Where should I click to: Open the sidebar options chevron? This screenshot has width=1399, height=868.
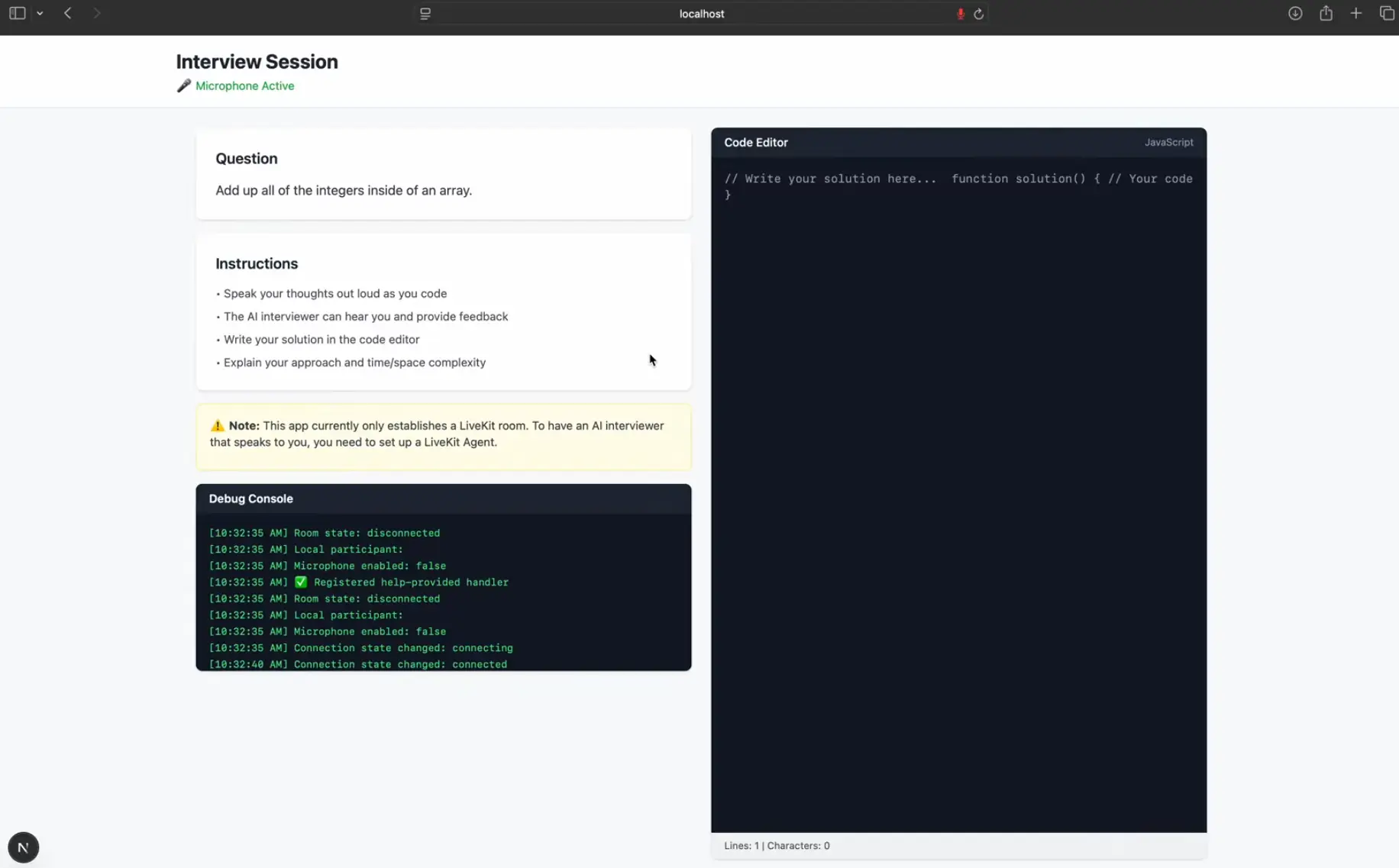pyautogui.click(x=40, y=12)
